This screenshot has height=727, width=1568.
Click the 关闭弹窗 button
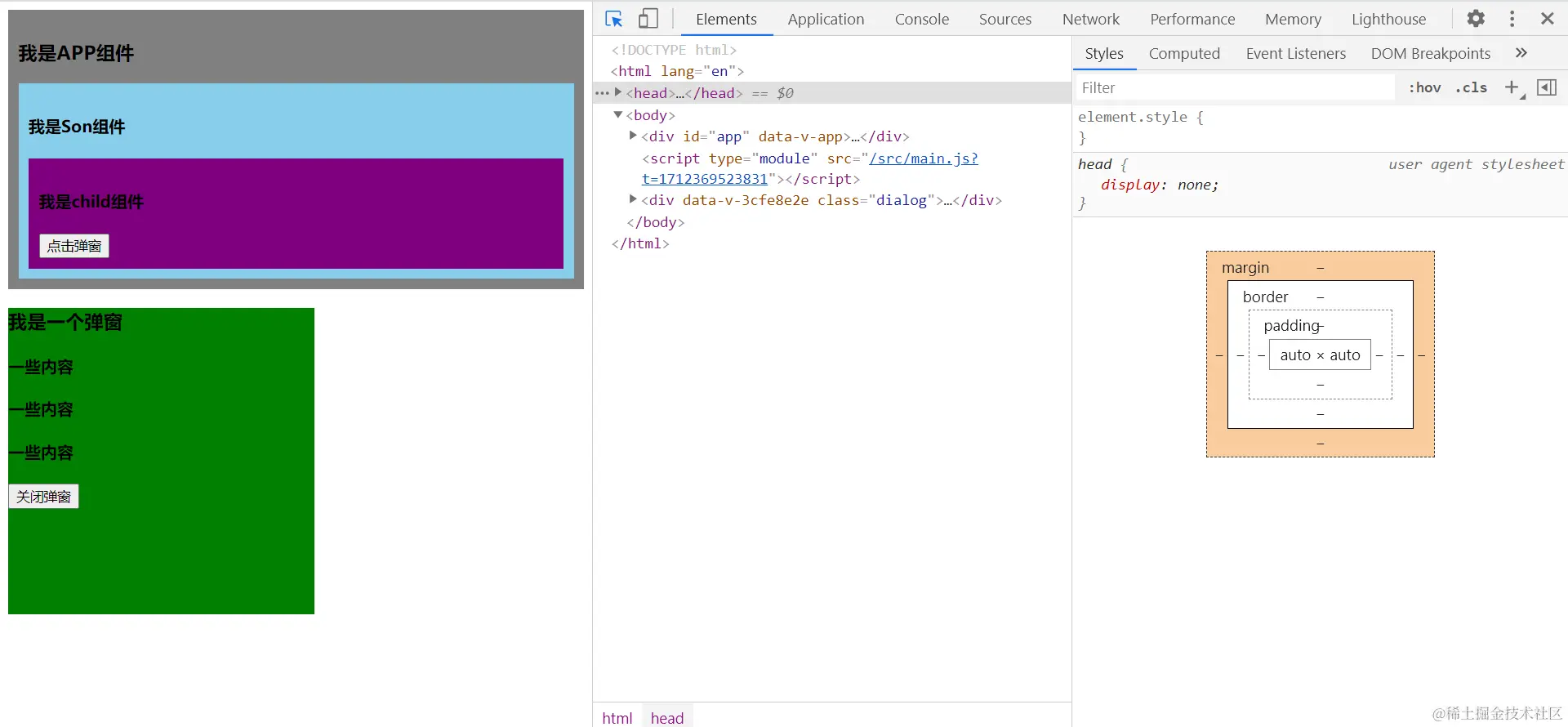[44, 497]
